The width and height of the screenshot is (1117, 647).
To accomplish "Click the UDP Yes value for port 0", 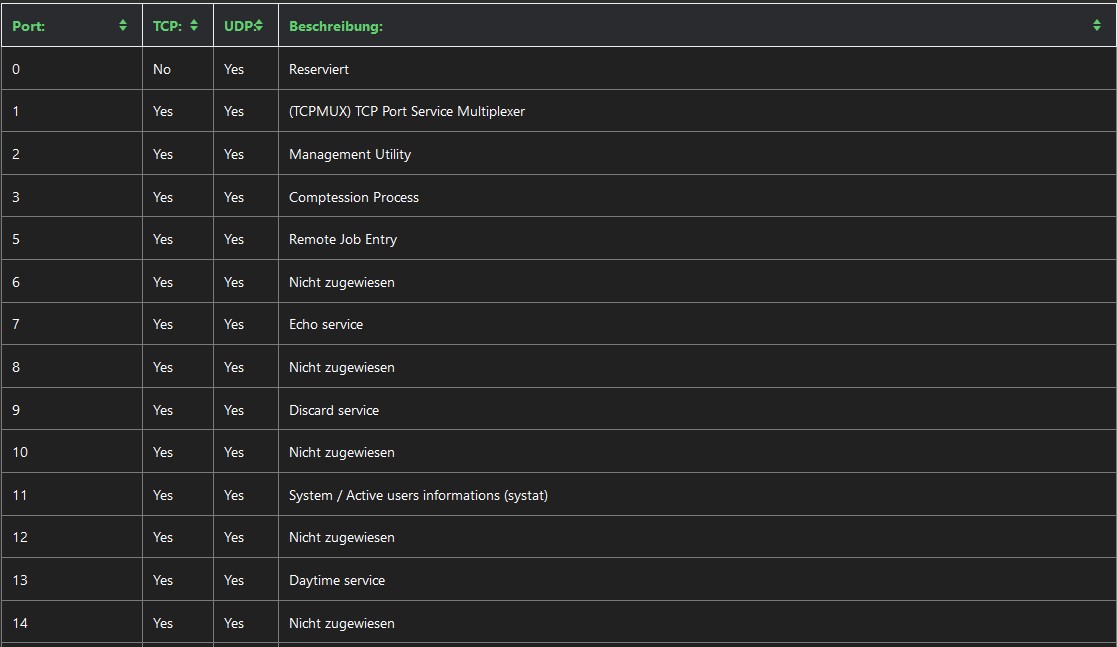I will coord(234,69).
